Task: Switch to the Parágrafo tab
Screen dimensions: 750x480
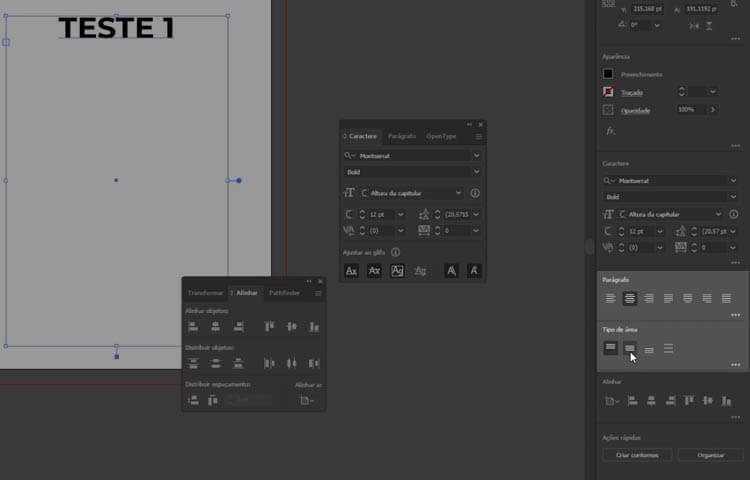Action: click(x=402, y=136)
